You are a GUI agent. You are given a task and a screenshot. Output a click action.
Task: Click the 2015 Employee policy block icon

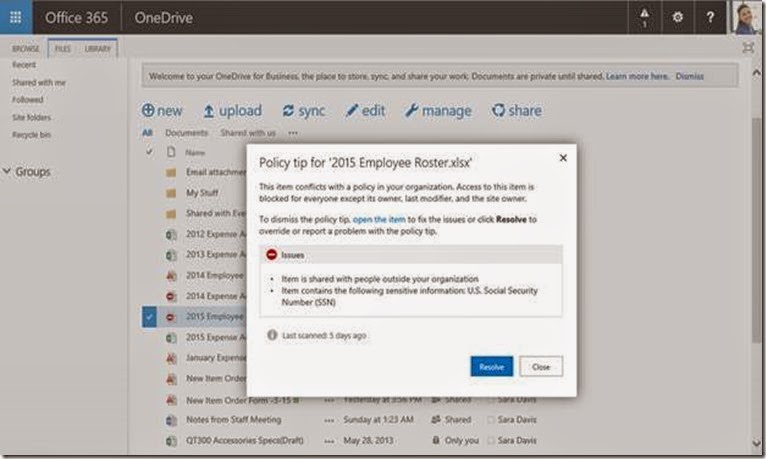coord(170,317)
